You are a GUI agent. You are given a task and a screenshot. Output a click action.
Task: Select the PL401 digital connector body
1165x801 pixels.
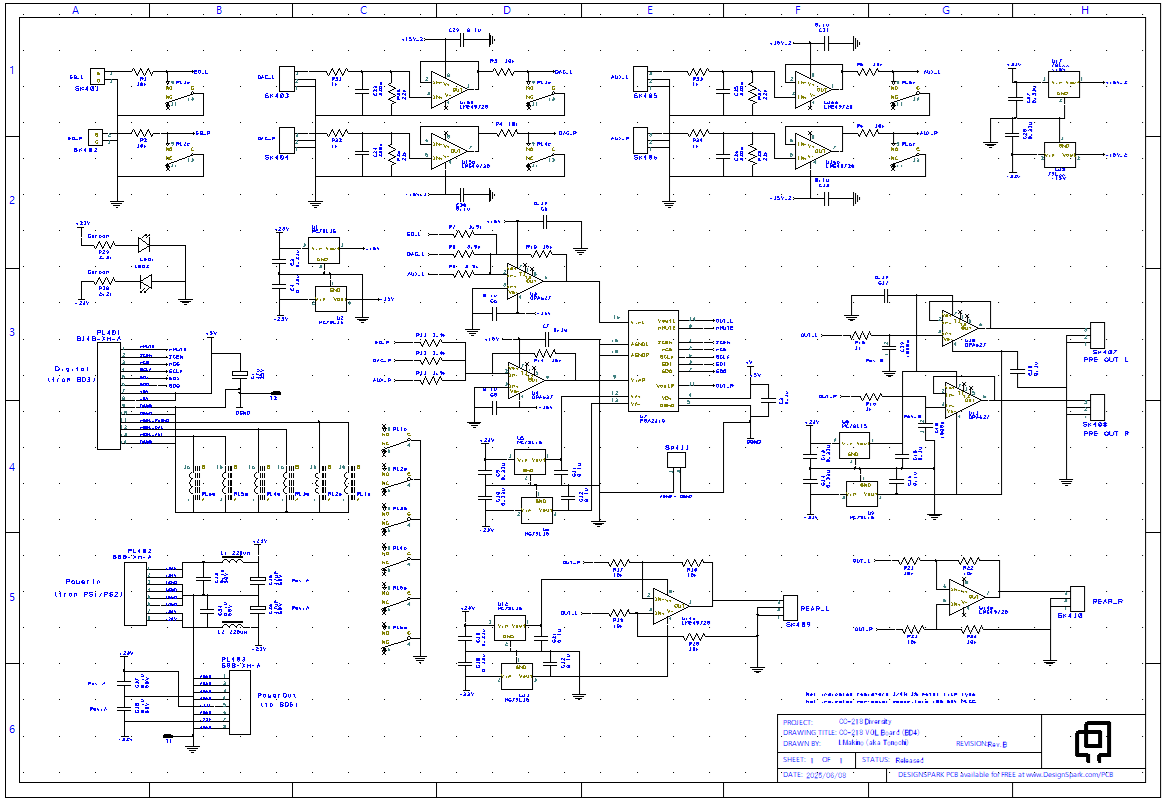point(108,395)
